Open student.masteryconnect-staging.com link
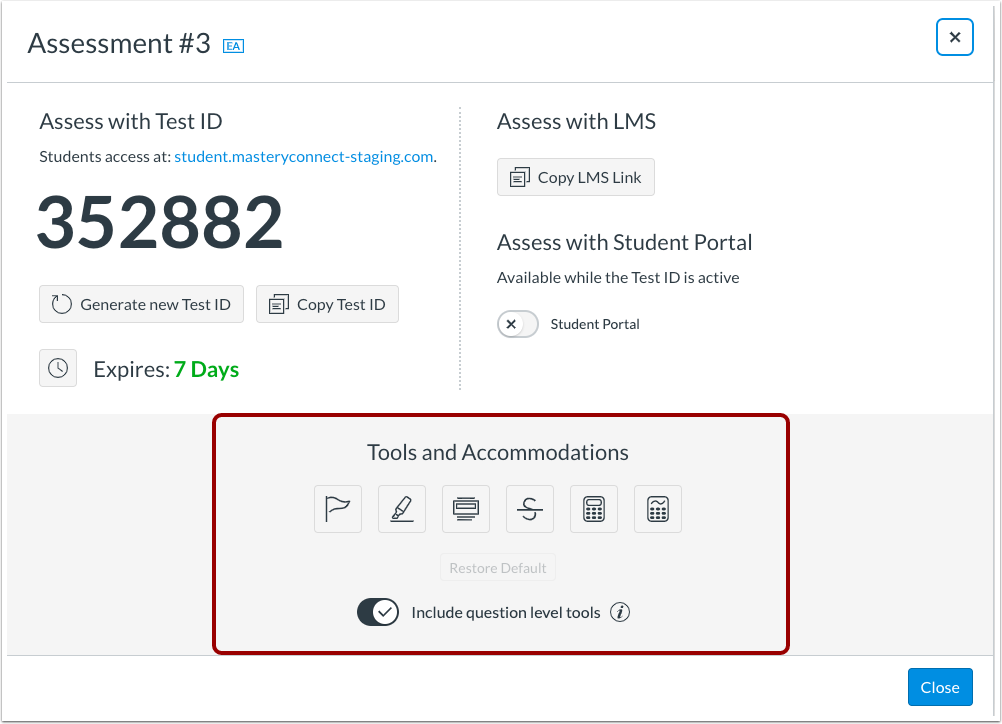Viewport: 1002px width, 724px height. pyautogui.click(x=304, y=157)
